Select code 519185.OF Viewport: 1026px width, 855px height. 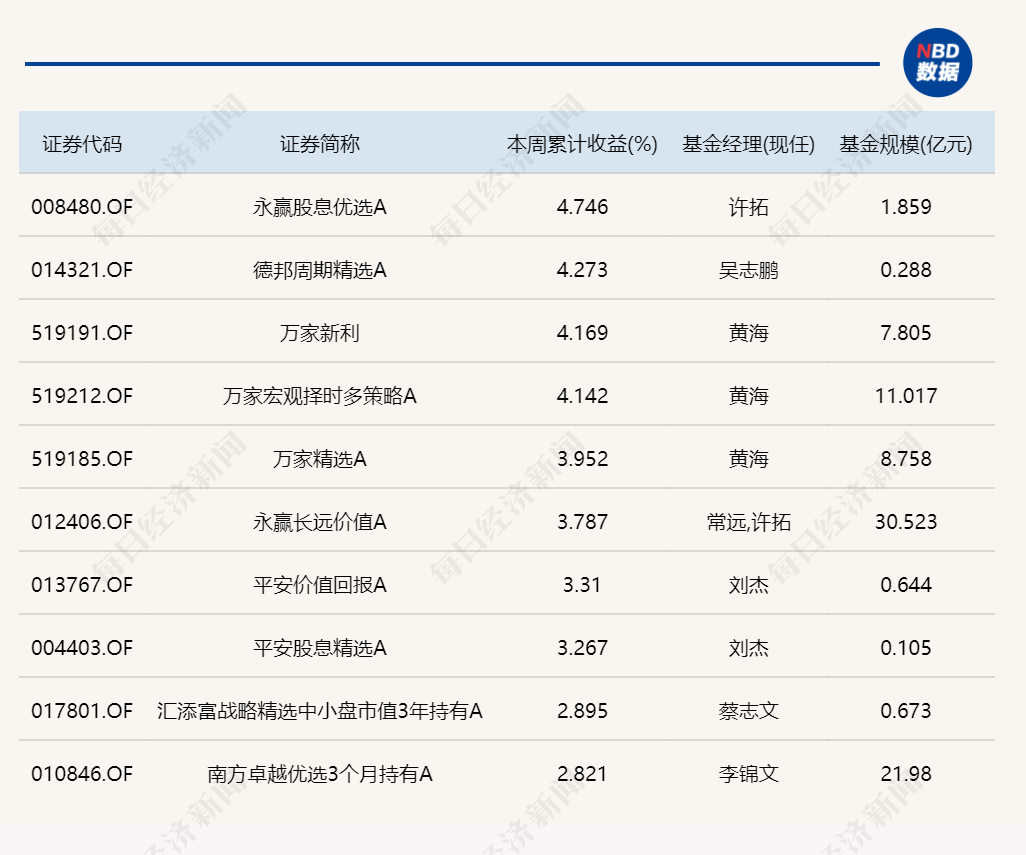tap(82, 459)
